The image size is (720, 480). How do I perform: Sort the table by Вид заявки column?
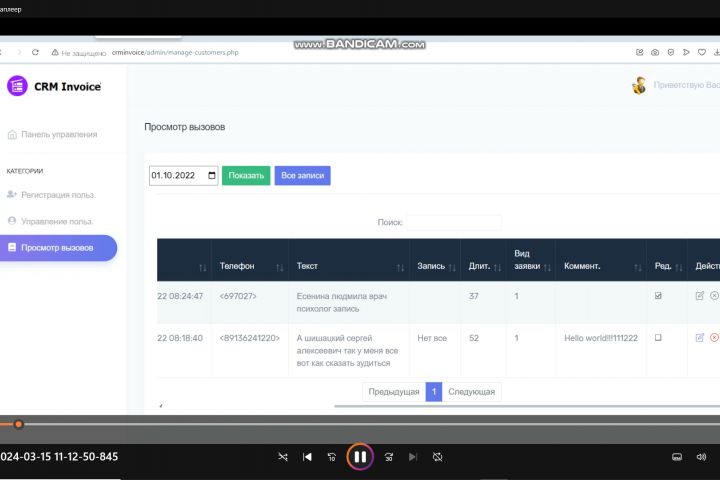point(531,260)
